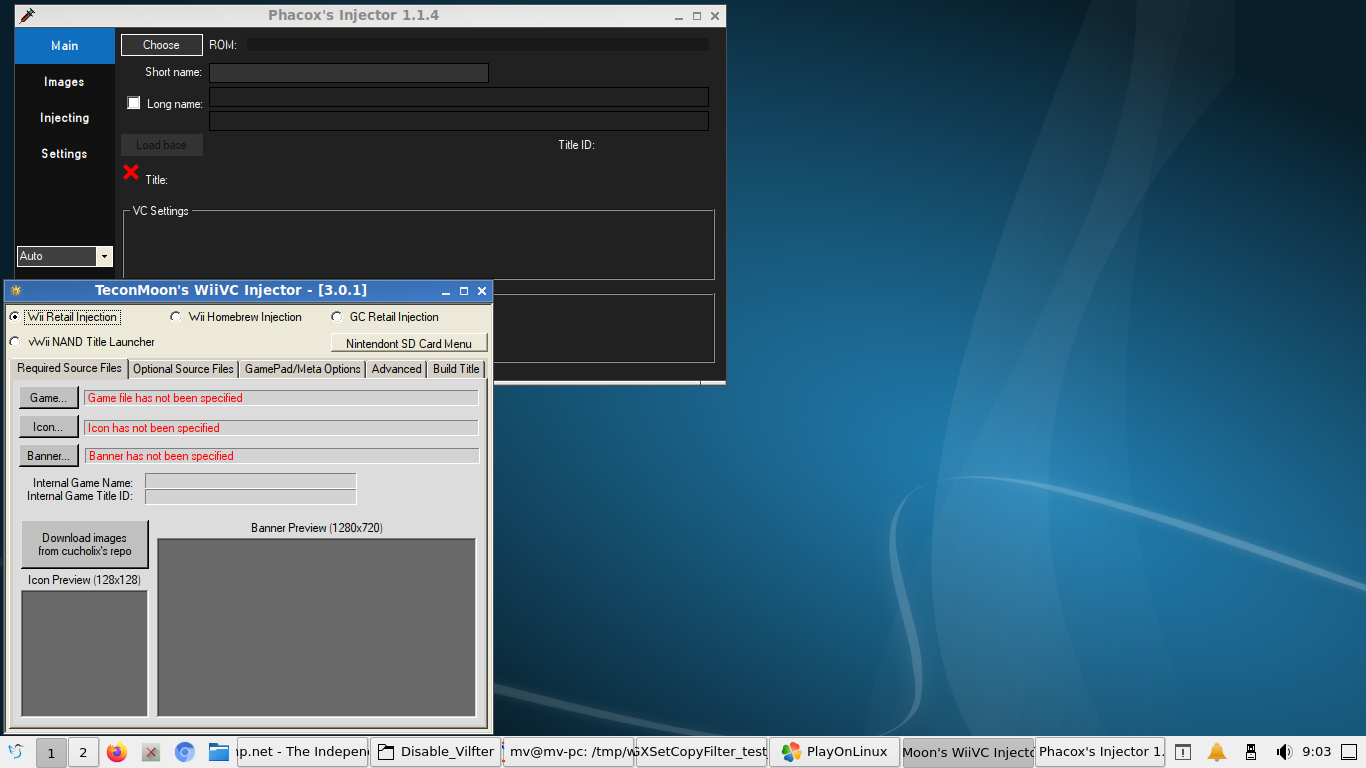Viewport: 1366px width, 768px height.
Task: Switch to workspace 1
Action: (x=51, y=753)
